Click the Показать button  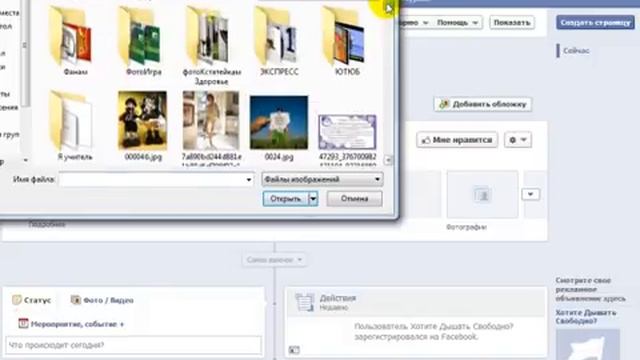(x=511, y=22)
